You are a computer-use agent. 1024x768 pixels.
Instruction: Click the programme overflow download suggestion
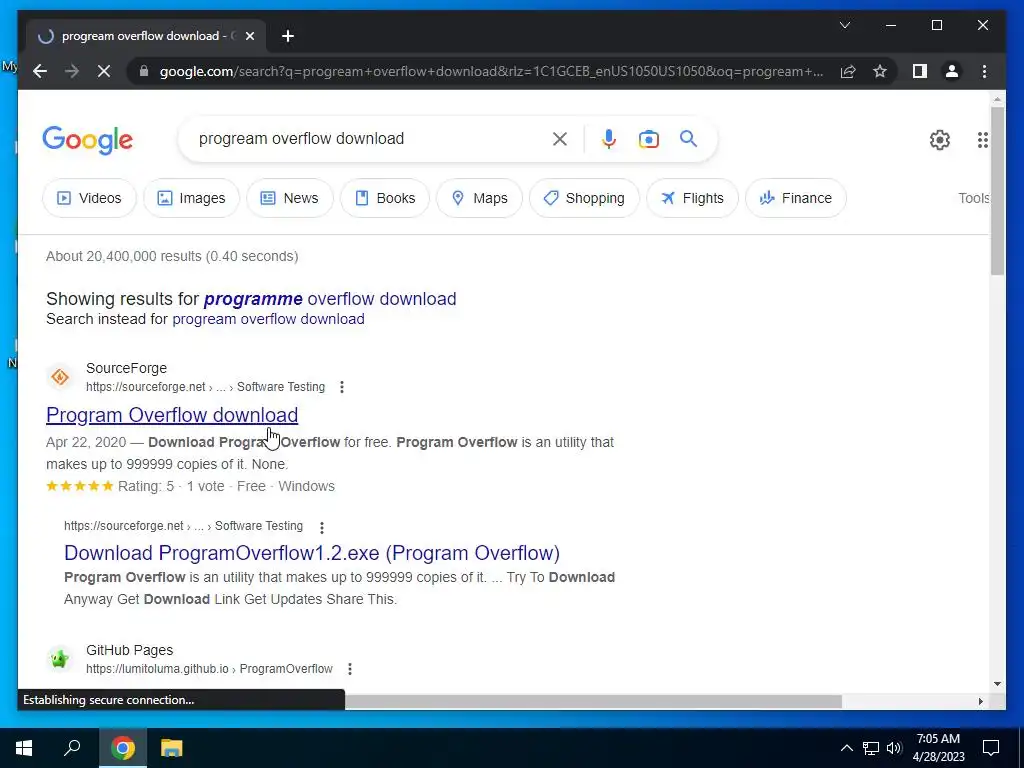tap(330, 298)
